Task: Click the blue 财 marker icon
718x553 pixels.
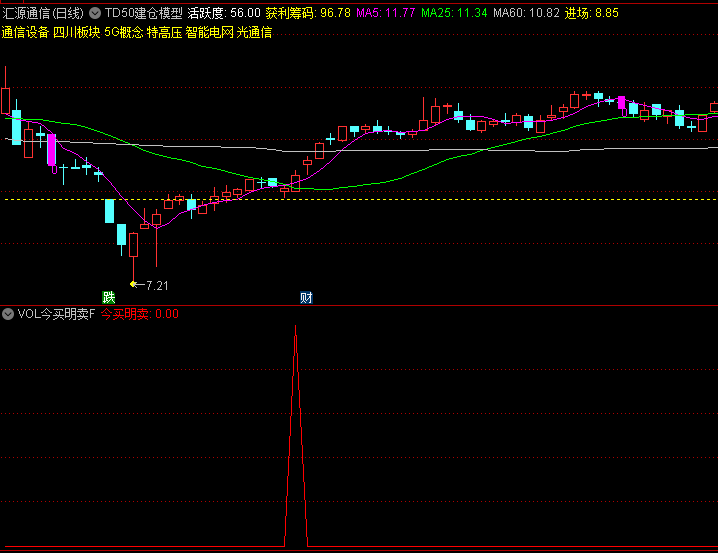Action: [306, 297]
